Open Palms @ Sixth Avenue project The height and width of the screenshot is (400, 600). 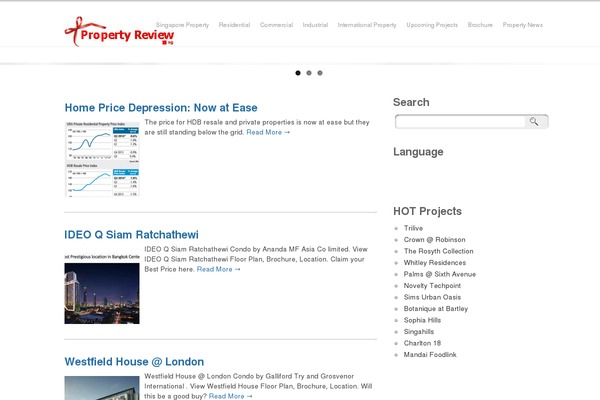click(x=440, y=274)
